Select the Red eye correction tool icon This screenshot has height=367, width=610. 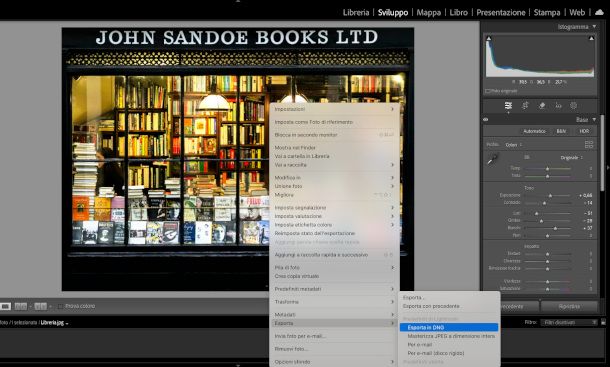point(558,105)
